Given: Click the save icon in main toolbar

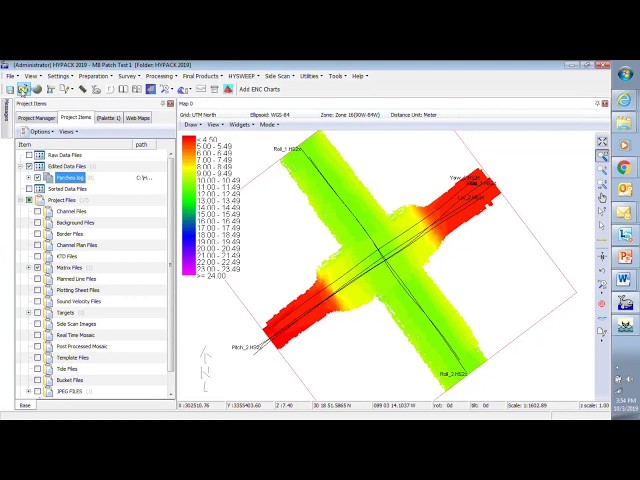Looking at the screenshot, I should (x=10, y=89).
